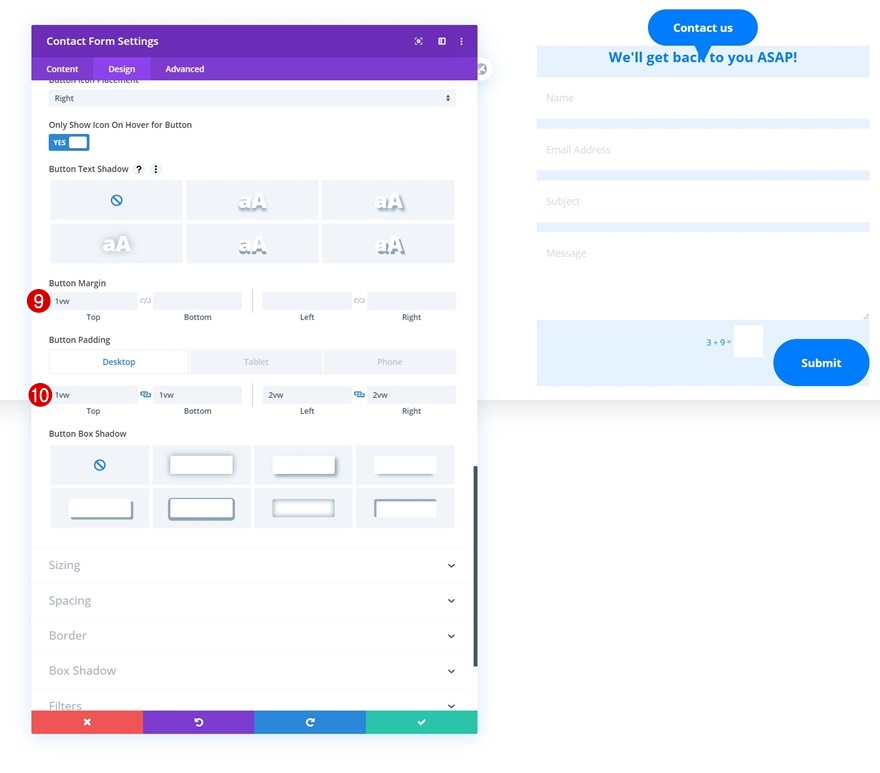Link Button Margin top and bottom values
The height and width of the screenshot is (773, 880).
coord(145,301)
